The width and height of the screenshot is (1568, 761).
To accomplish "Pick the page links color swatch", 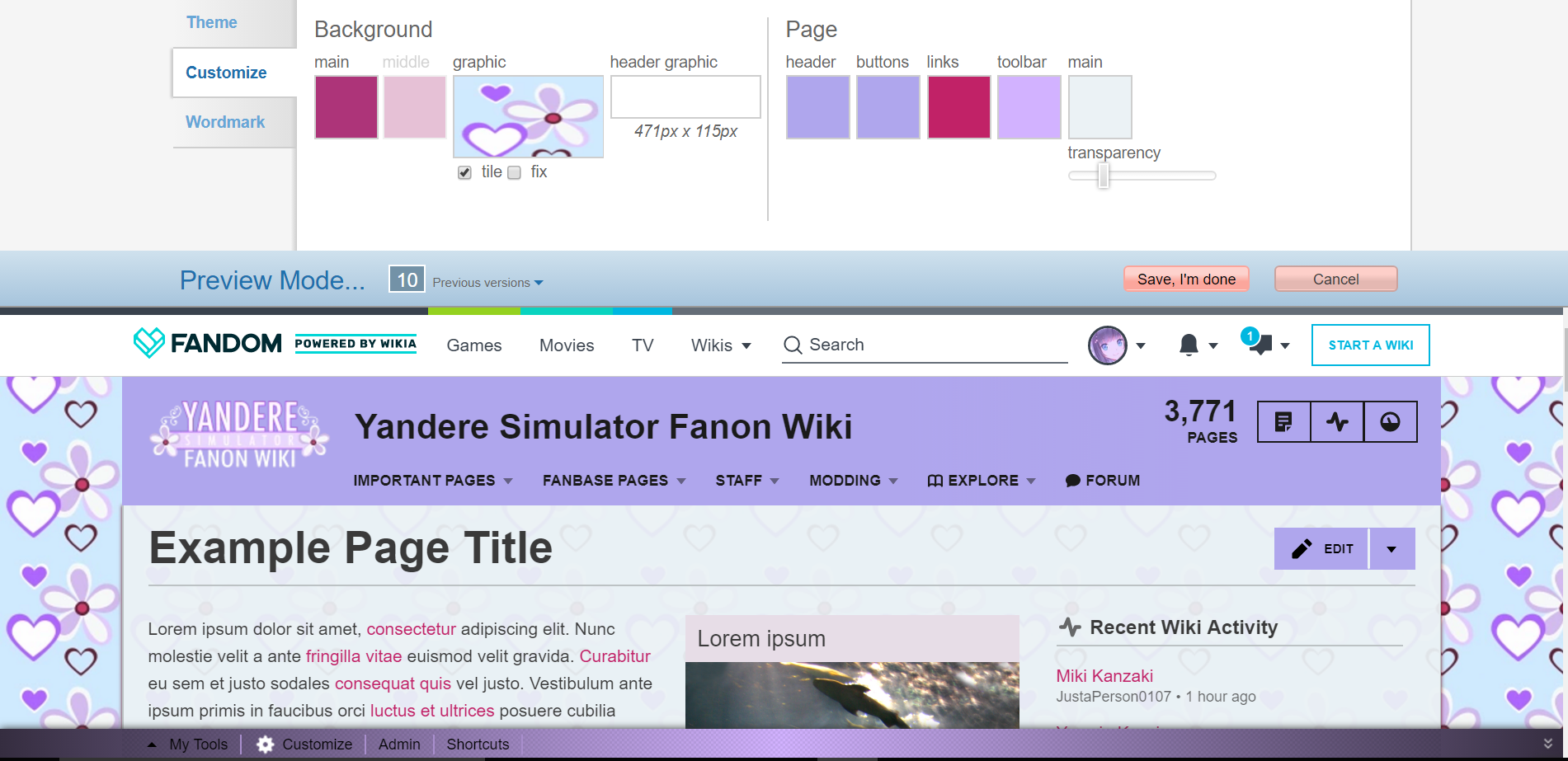I will [x=958, y=107].
